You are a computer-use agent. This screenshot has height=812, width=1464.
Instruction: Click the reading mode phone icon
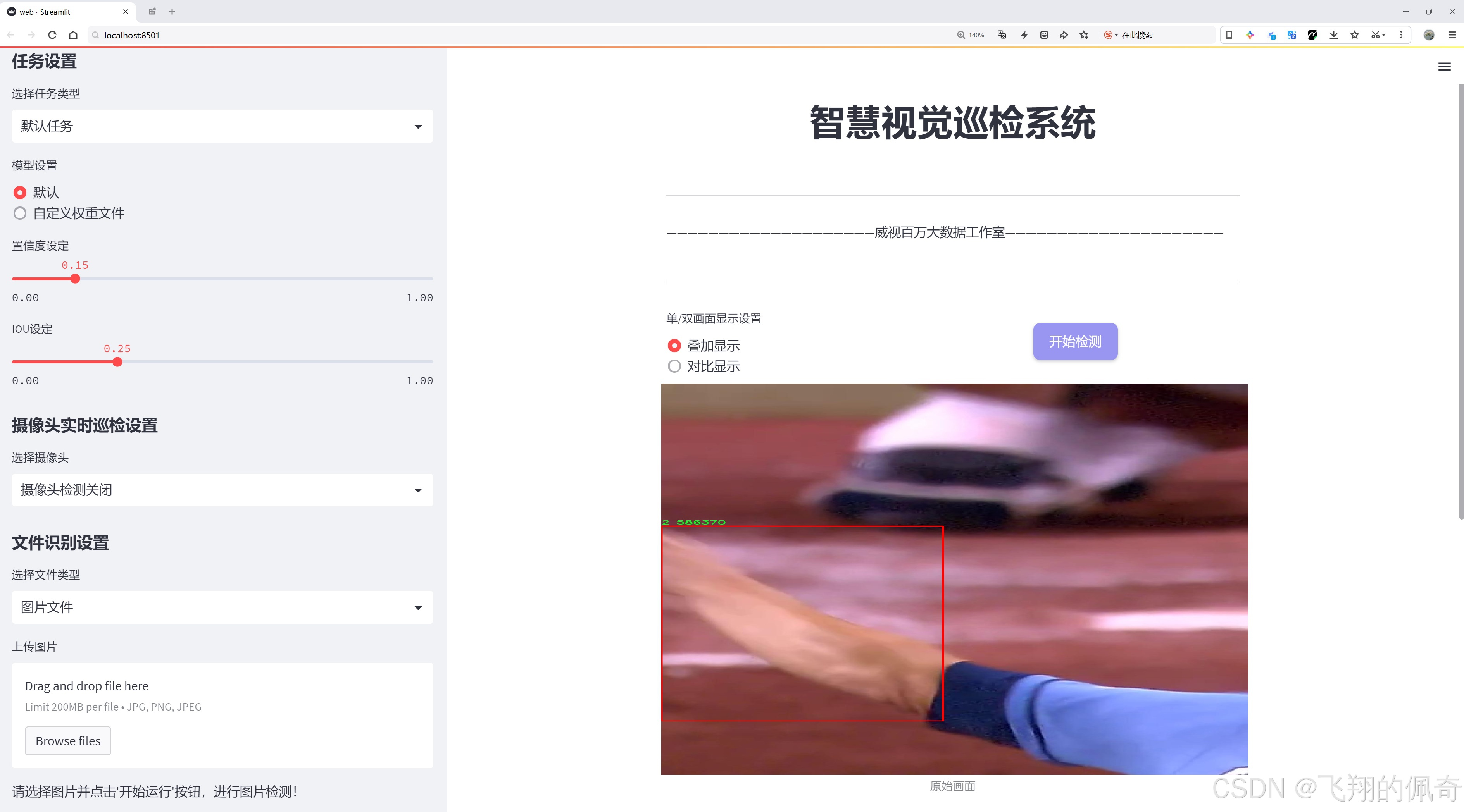pos(1229,34)
